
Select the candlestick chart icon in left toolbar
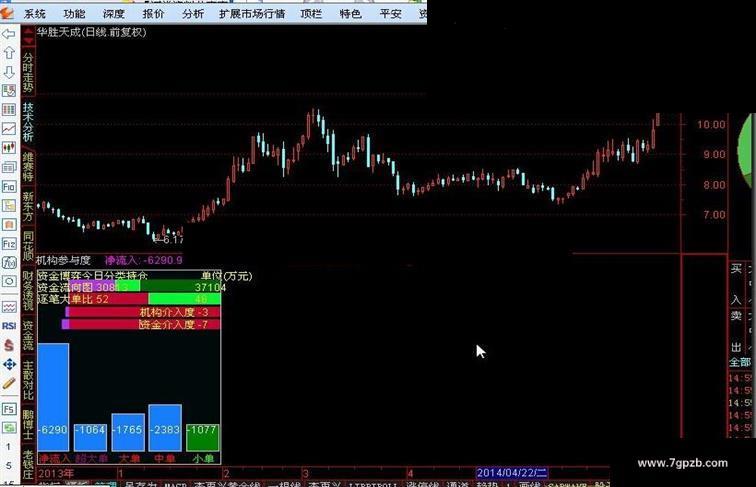[x=9, y=148]
